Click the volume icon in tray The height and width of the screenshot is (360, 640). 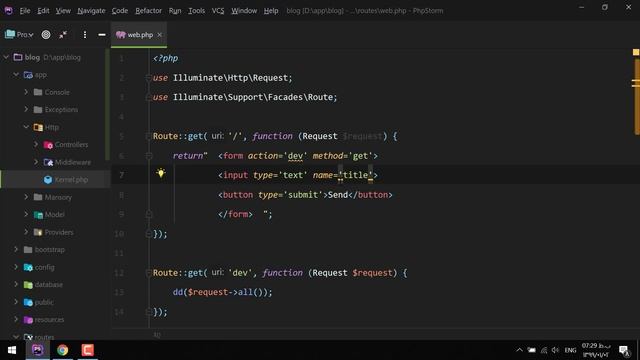click(x=555, y=350)
